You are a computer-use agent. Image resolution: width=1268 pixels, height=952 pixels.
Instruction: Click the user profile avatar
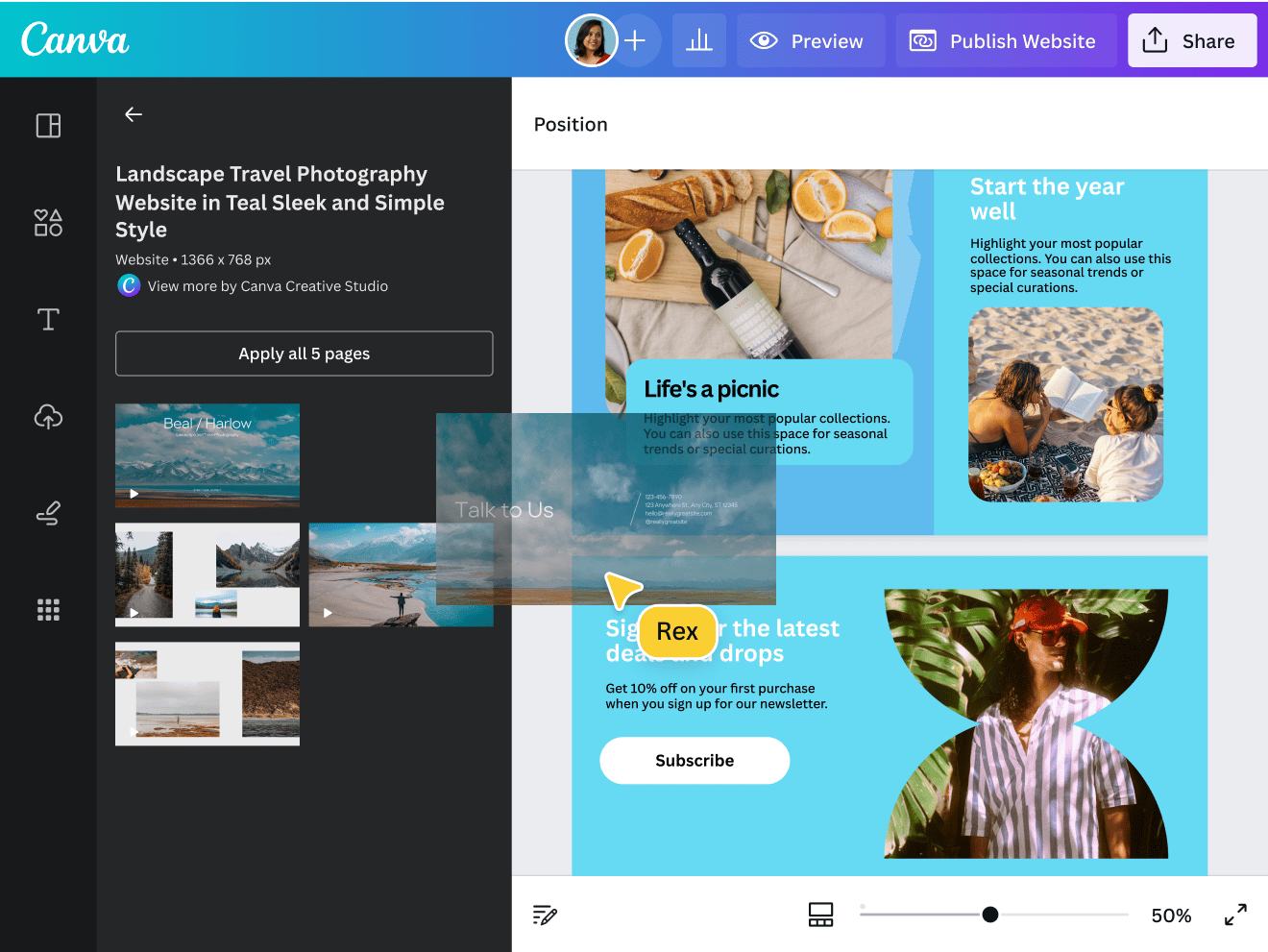[x=591, y=40]
